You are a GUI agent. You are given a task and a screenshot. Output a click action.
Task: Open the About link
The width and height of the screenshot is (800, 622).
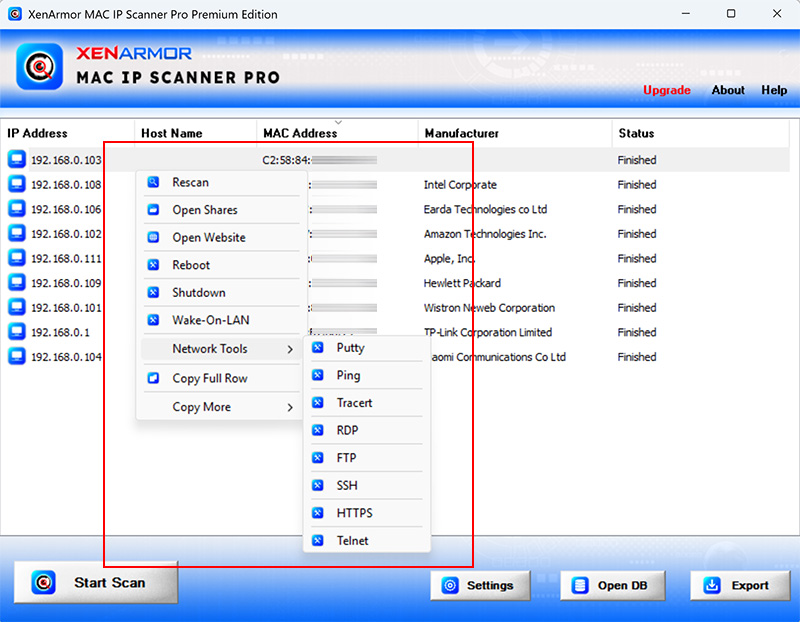click(x=728, y=90)
